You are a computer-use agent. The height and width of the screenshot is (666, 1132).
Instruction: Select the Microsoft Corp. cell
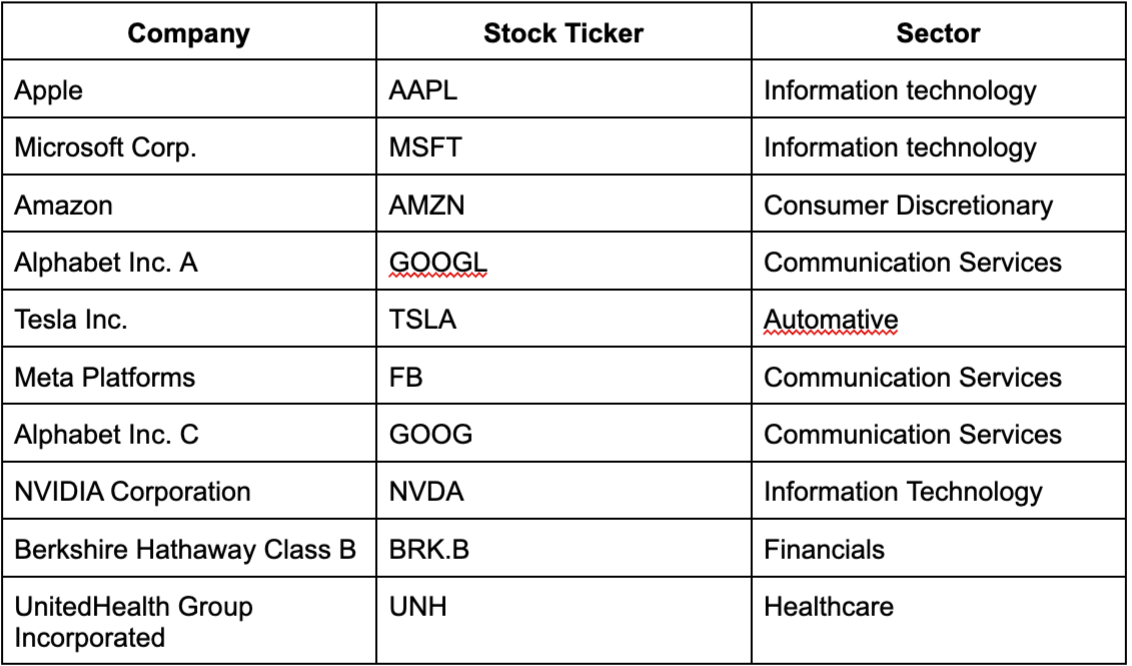[x=188, y=146]
